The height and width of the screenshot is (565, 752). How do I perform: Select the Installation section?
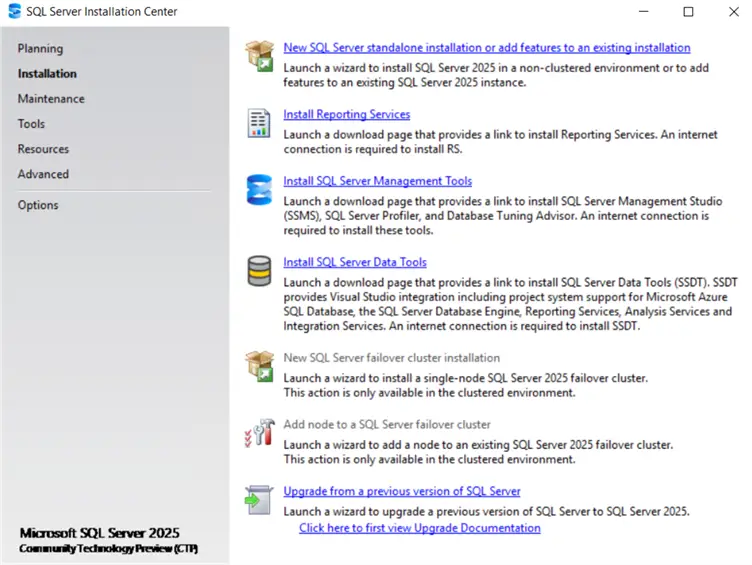[47, 74]
